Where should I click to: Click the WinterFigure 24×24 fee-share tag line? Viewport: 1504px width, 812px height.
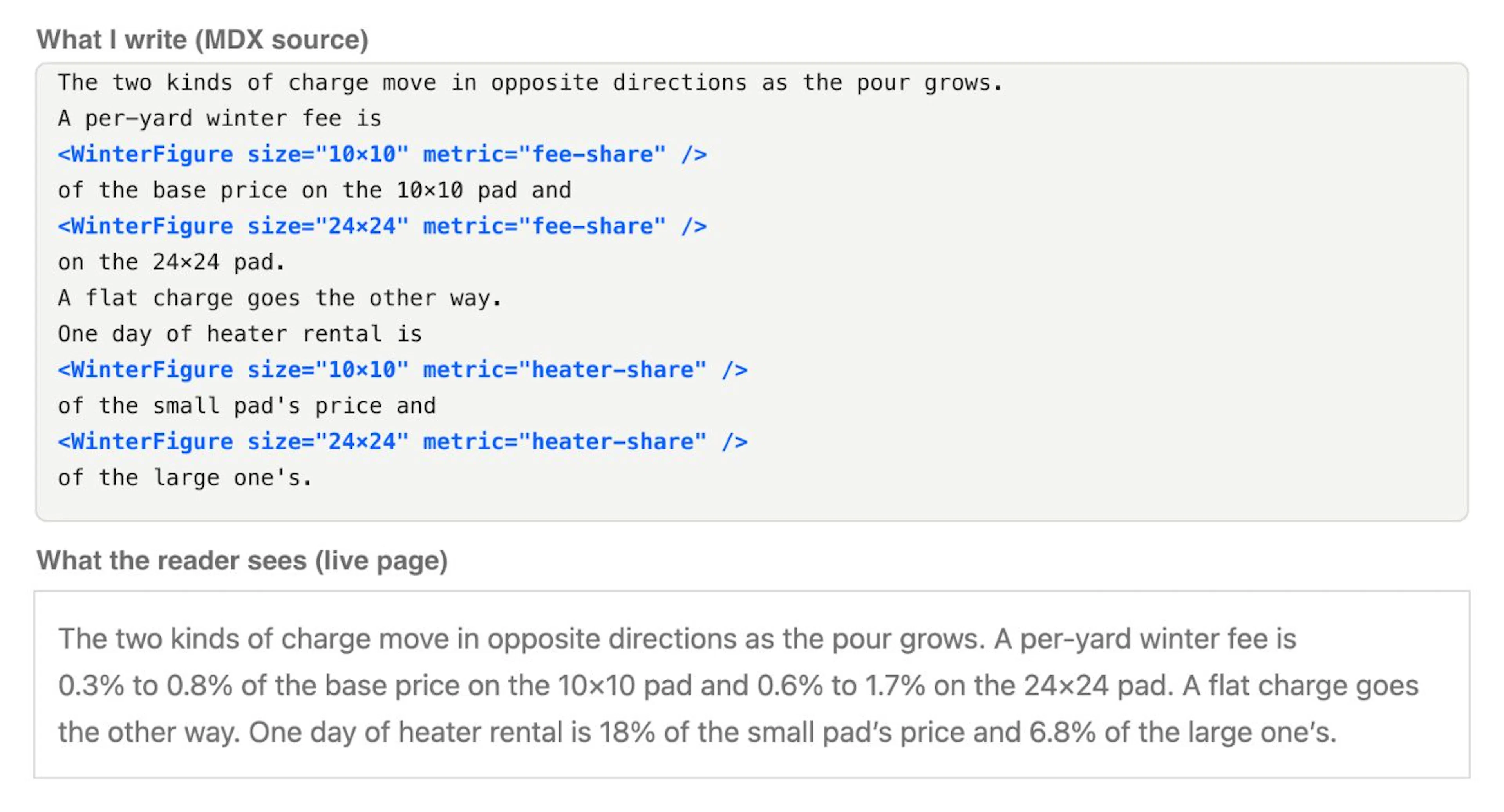tap(382, 227)
